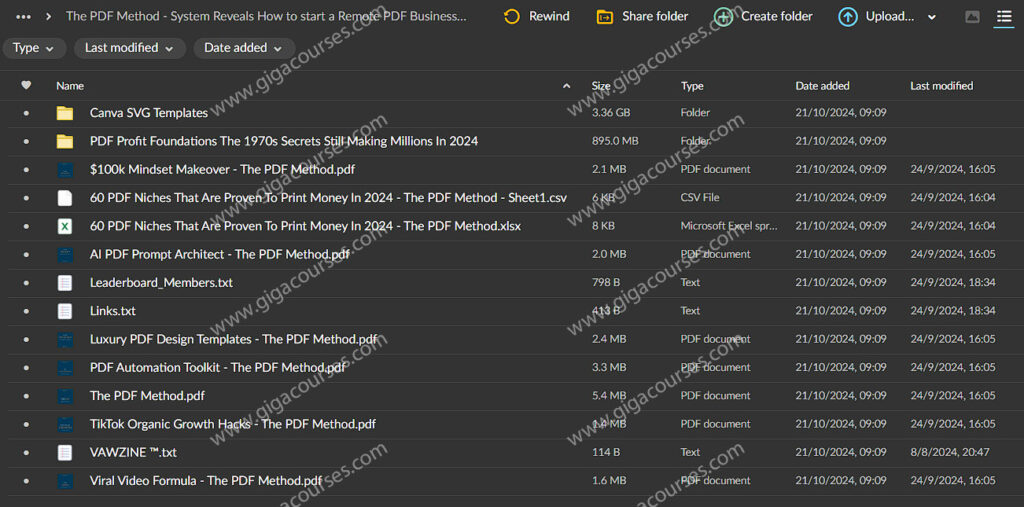Image resolution: width=1024 pixels, height=507 pixels.
Task: Click the TikTok Organic Growth Hacks file icon
Action: [x=65, y=424]
